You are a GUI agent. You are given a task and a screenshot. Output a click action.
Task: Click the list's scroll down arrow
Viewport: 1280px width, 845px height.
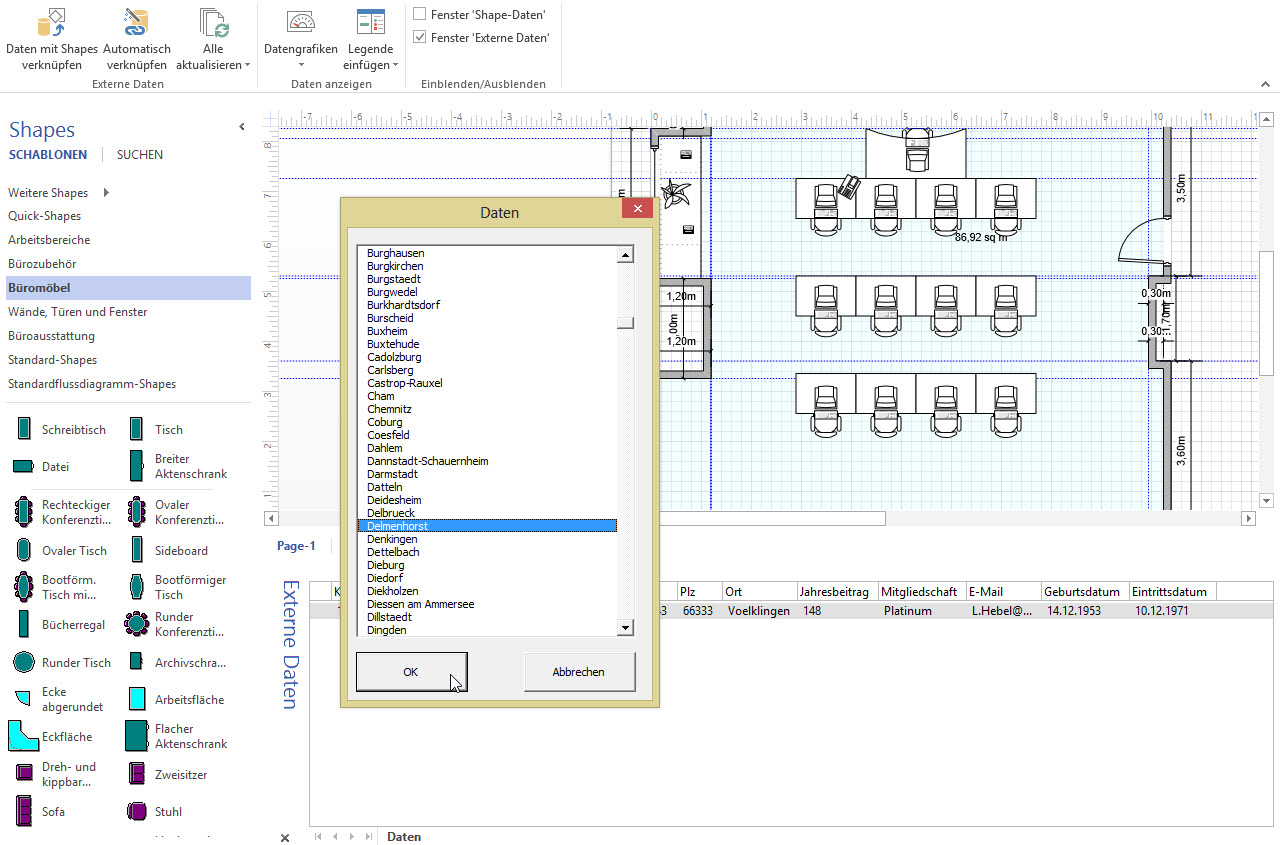click(626, 628)
